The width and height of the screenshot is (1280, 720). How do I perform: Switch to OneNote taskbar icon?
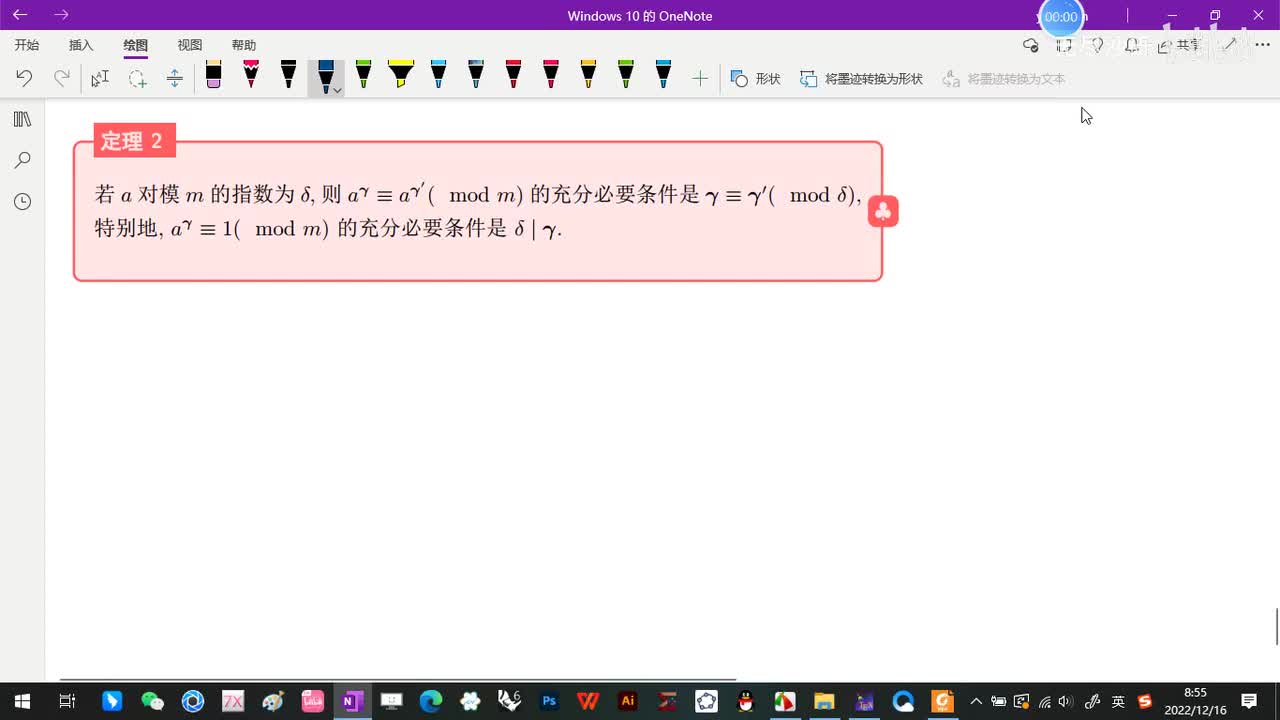pos(351,702)
